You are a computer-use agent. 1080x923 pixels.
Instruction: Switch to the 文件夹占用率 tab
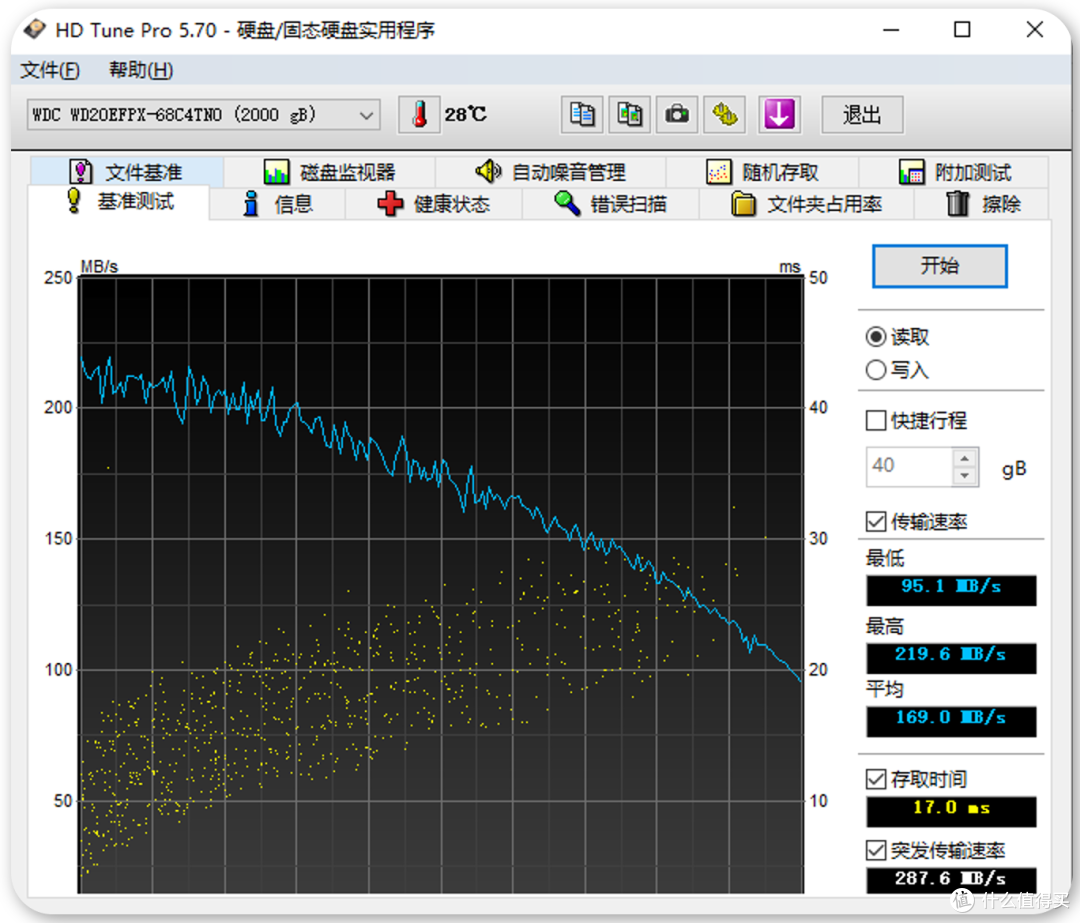(807, 204)
